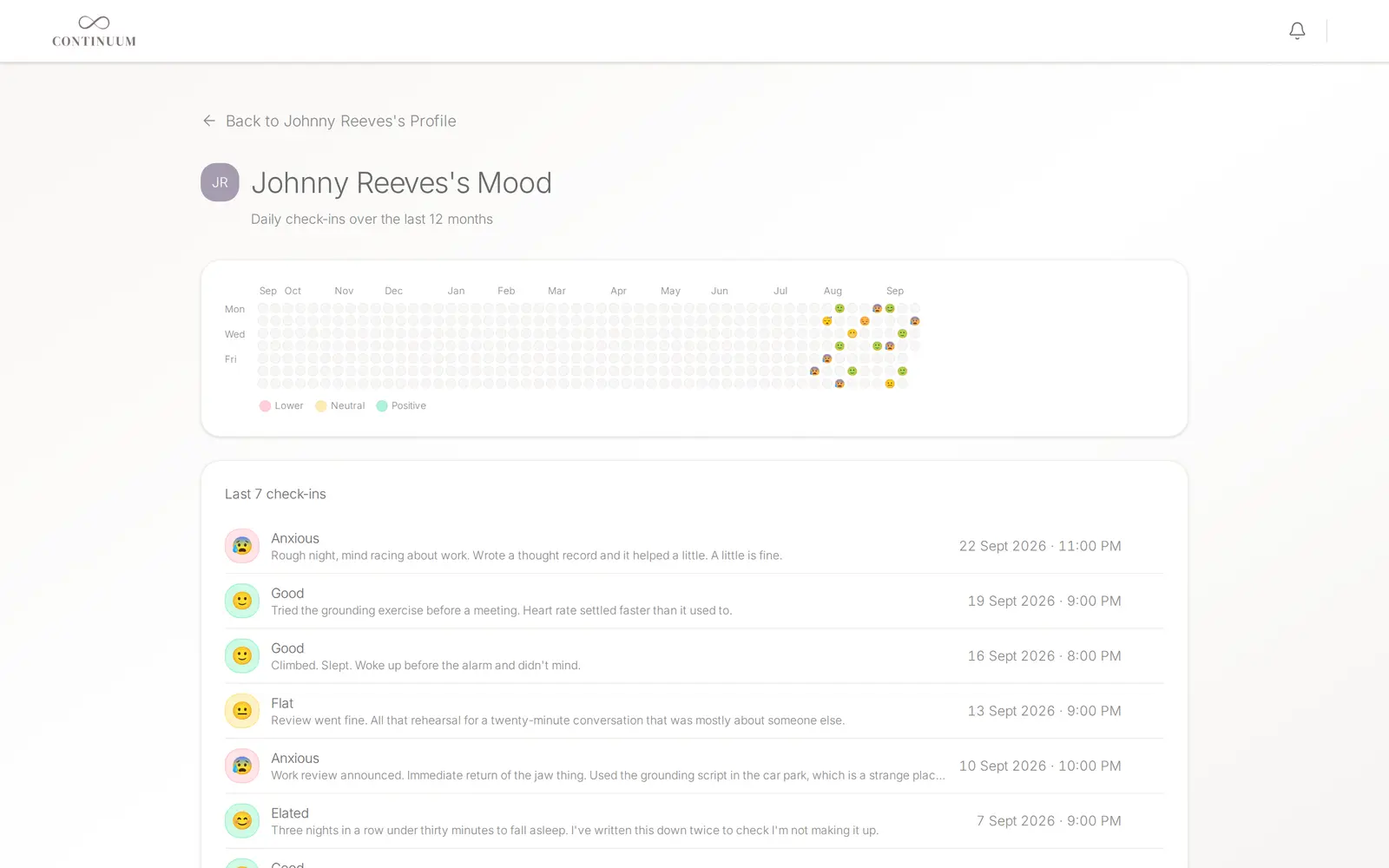Image resolution: width=1389 pixels, height=868 pixels.
Task: Click the sleepy face heatmap cell
Action: point(827,321)
